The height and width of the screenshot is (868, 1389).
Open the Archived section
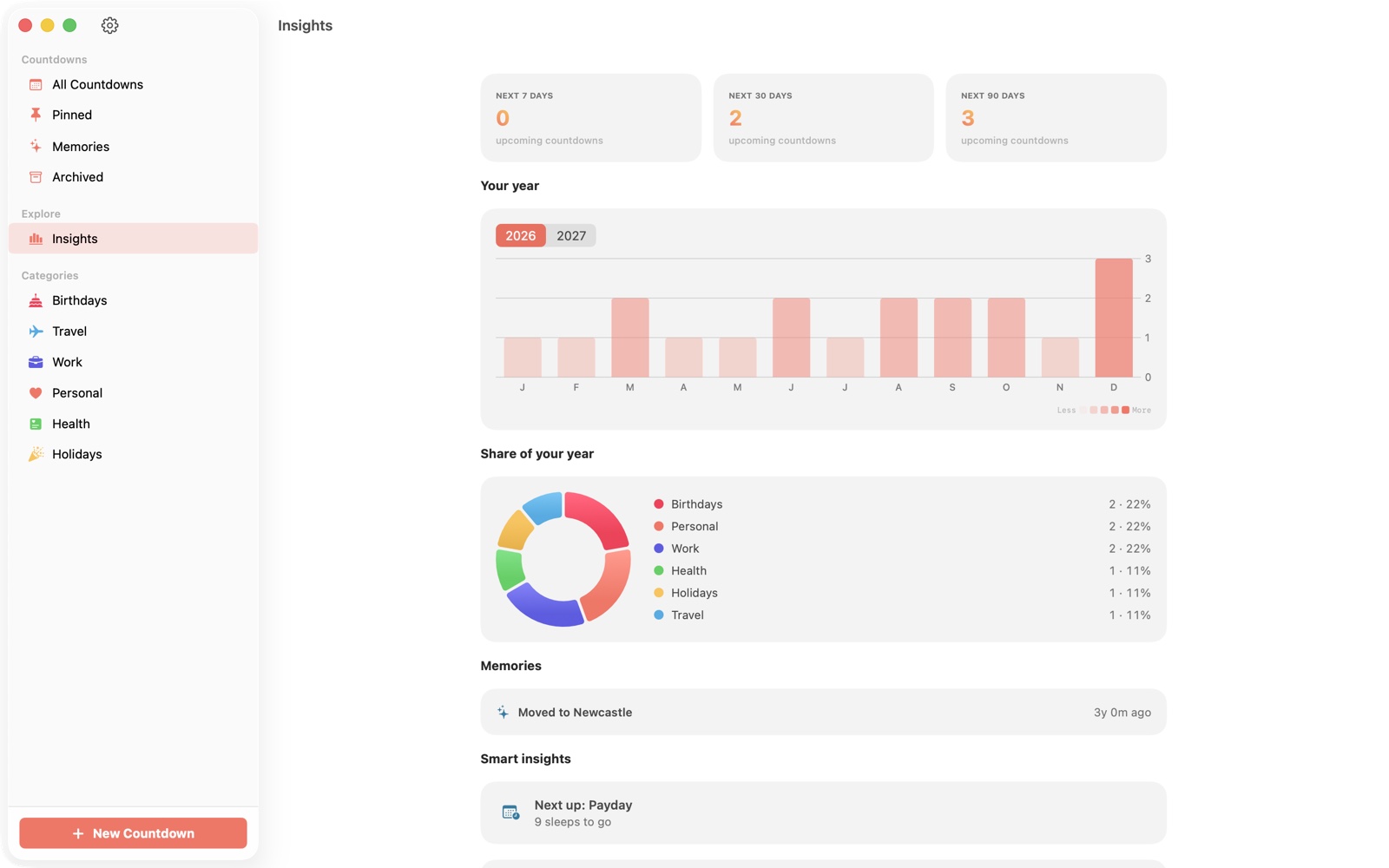coord(133,177)
